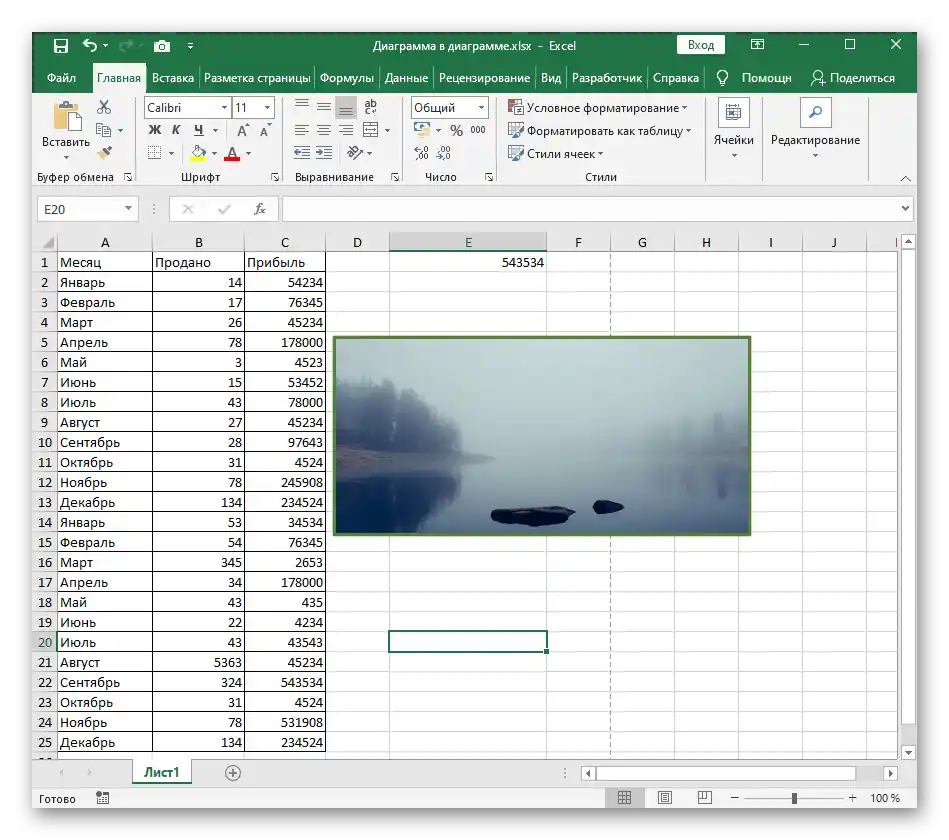Expand the Общий number format dropdown
The width and height of the screenshot is (949, 840).
pos(481,108)
